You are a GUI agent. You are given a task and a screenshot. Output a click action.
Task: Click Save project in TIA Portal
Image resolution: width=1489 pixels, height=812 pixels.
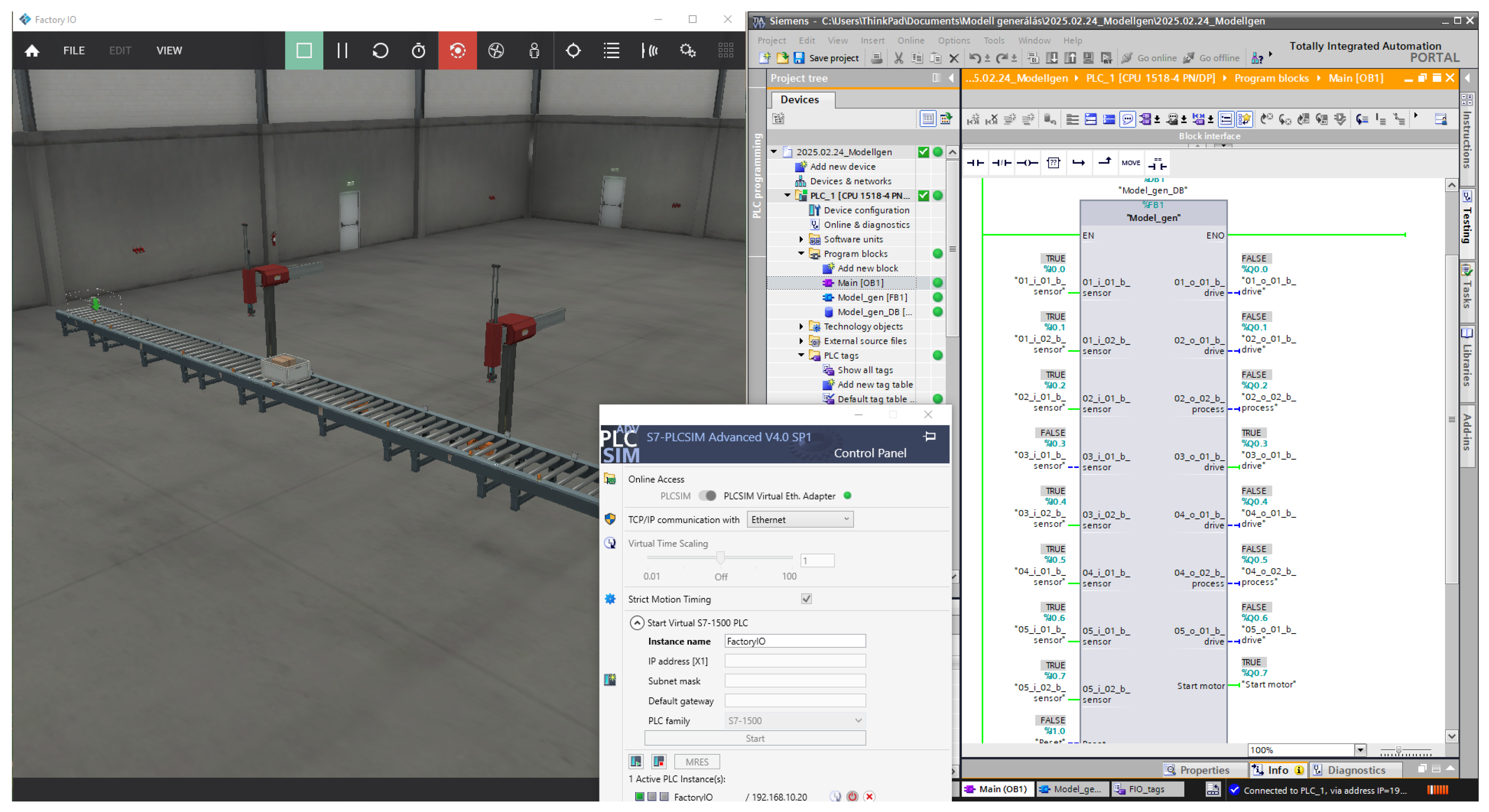pyautogui.click(x=827, y=58)
